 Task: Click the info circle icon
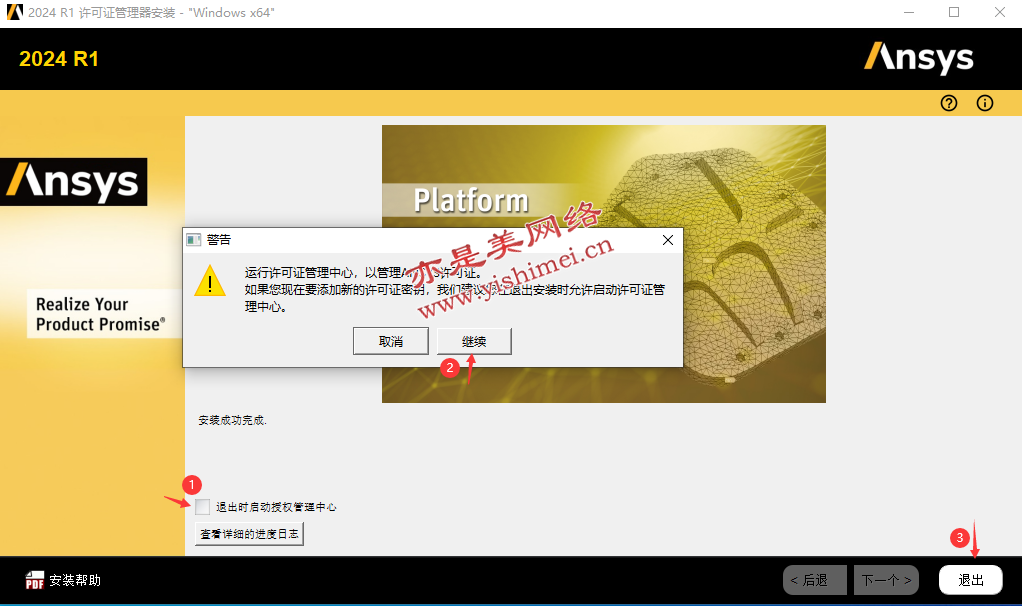pyautogui.click(x=985, y=103)
